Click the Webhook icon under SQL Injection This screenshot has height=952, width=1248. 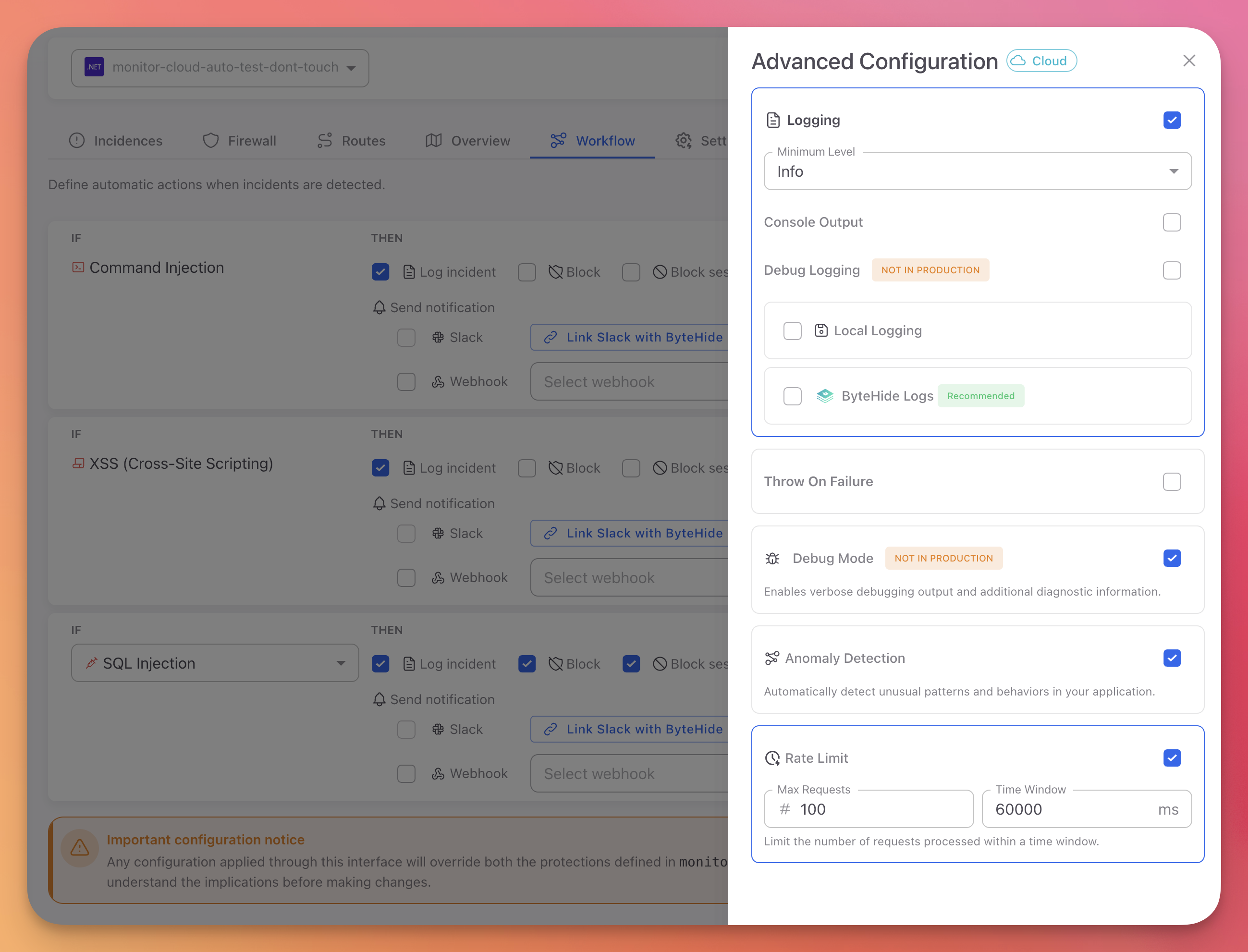[438, 773]
